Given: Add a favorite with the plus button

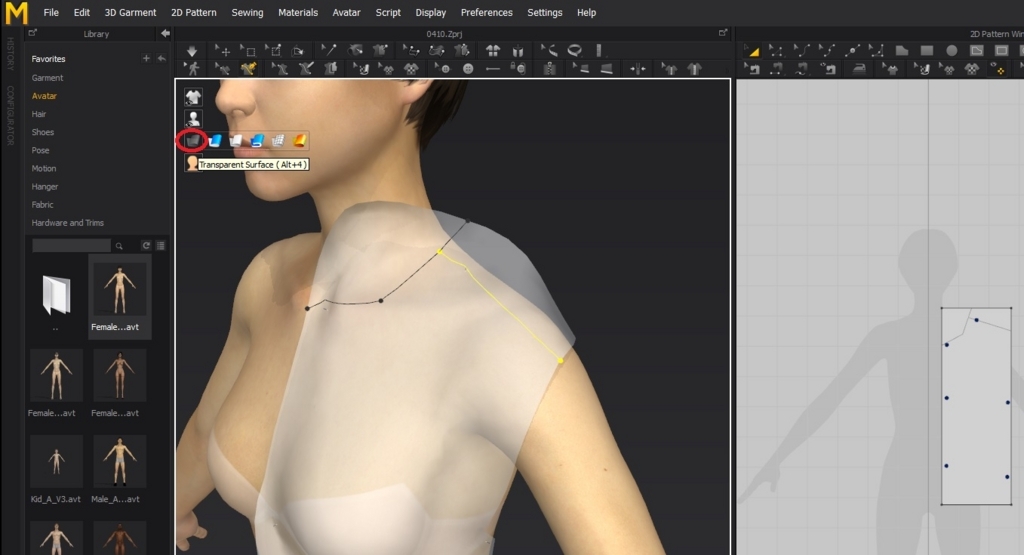Looking at the screenshot, I should pos(146,58).
